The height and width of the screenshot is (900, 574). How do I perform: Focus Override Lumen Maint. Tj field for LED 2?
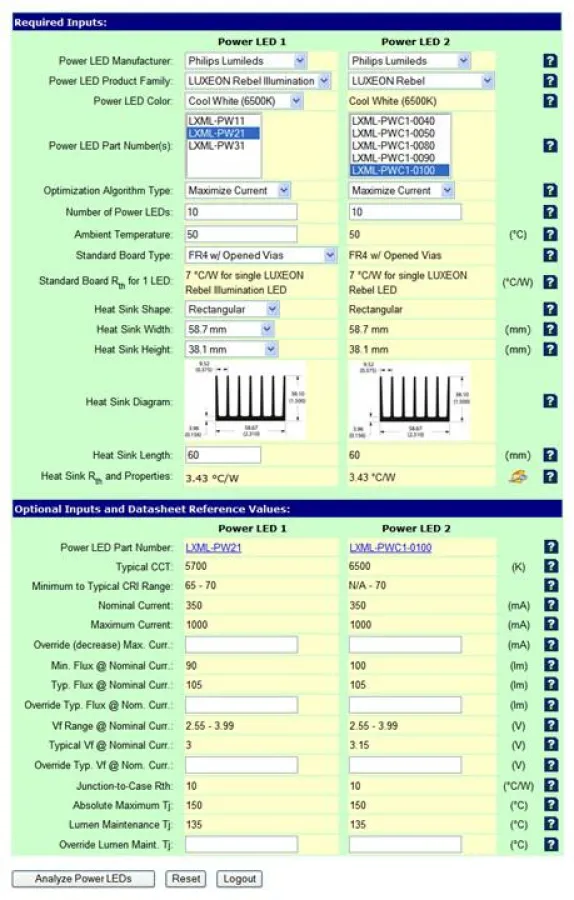[405, 845]
